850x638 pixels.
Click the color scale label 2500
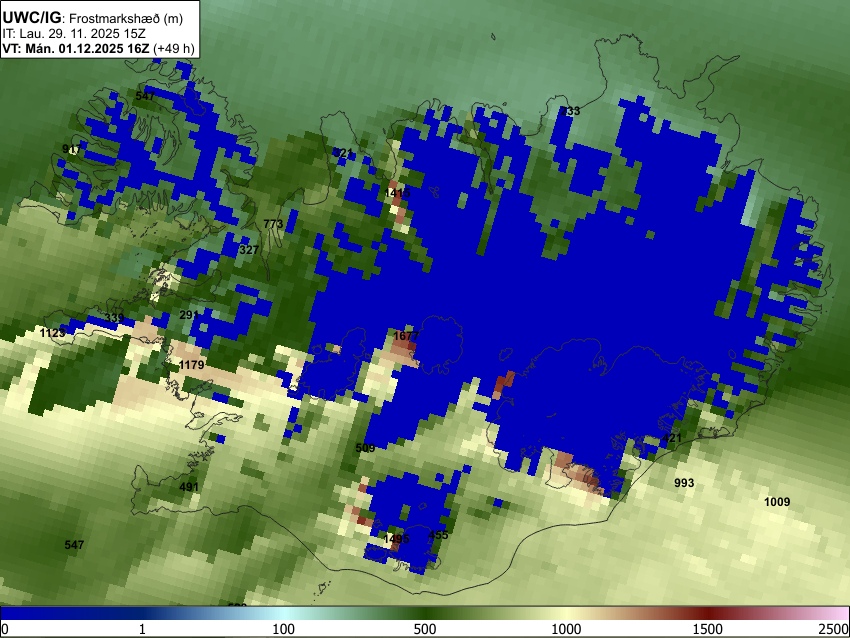[x=834, y=629]
